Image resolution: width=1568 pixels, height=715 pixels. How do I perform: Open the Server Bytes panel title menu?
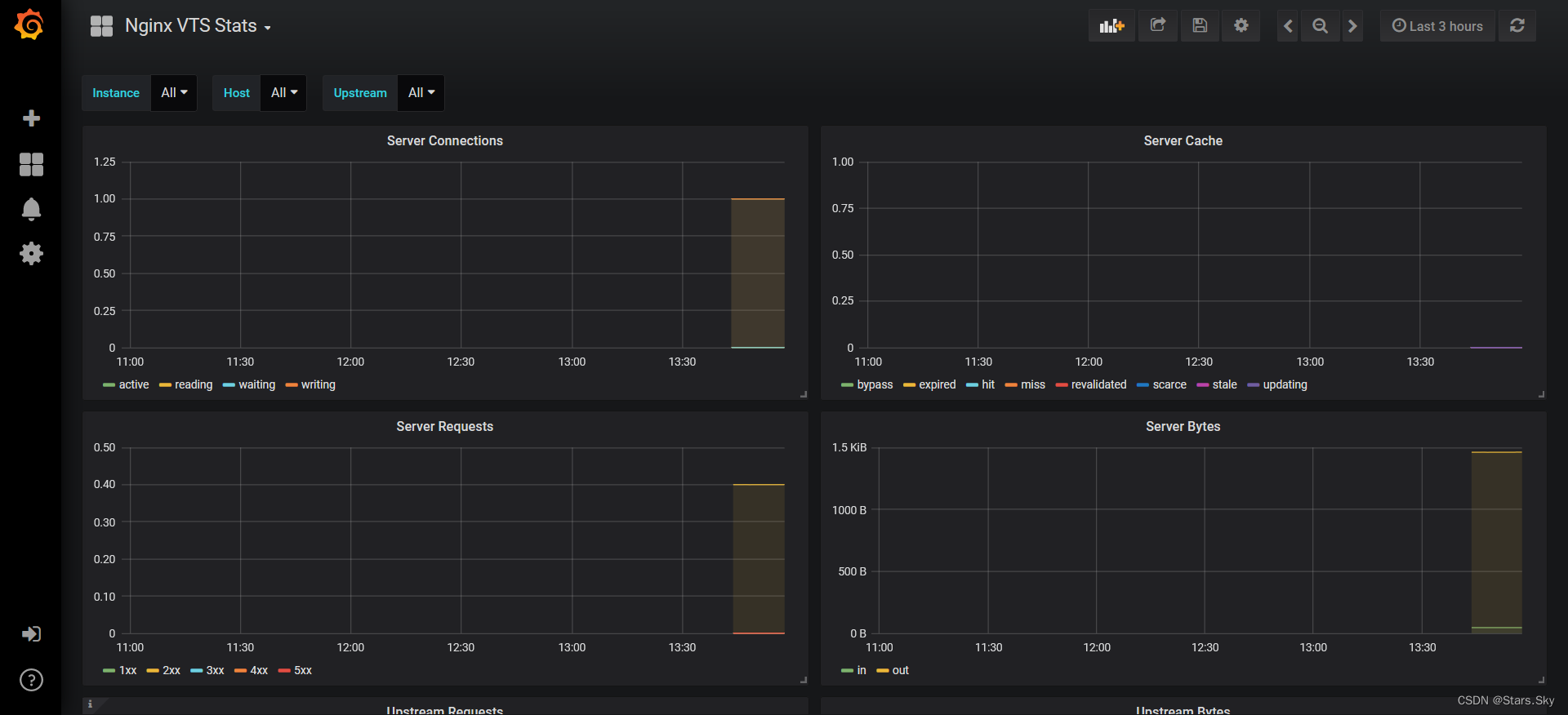[1183, 426]
